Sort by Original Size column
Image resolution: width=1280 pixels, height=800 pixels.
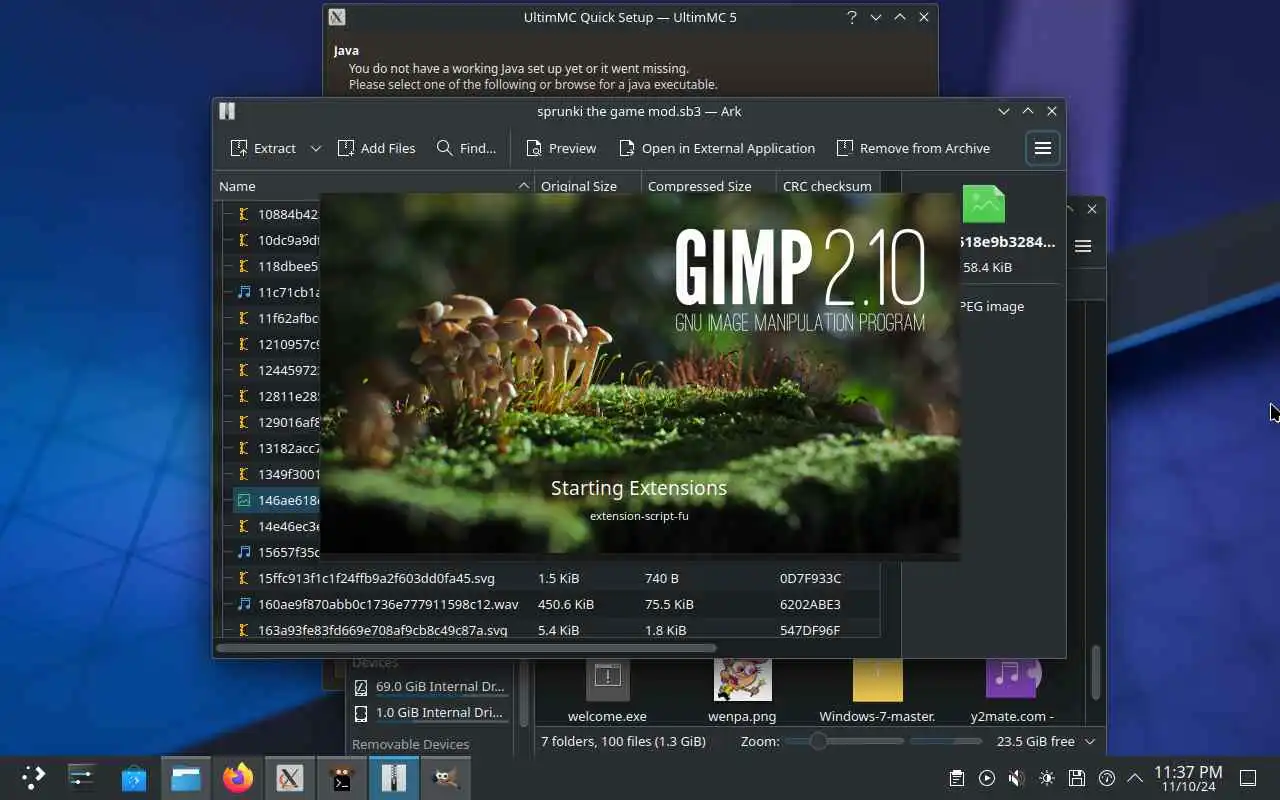[x=588, y=186]
